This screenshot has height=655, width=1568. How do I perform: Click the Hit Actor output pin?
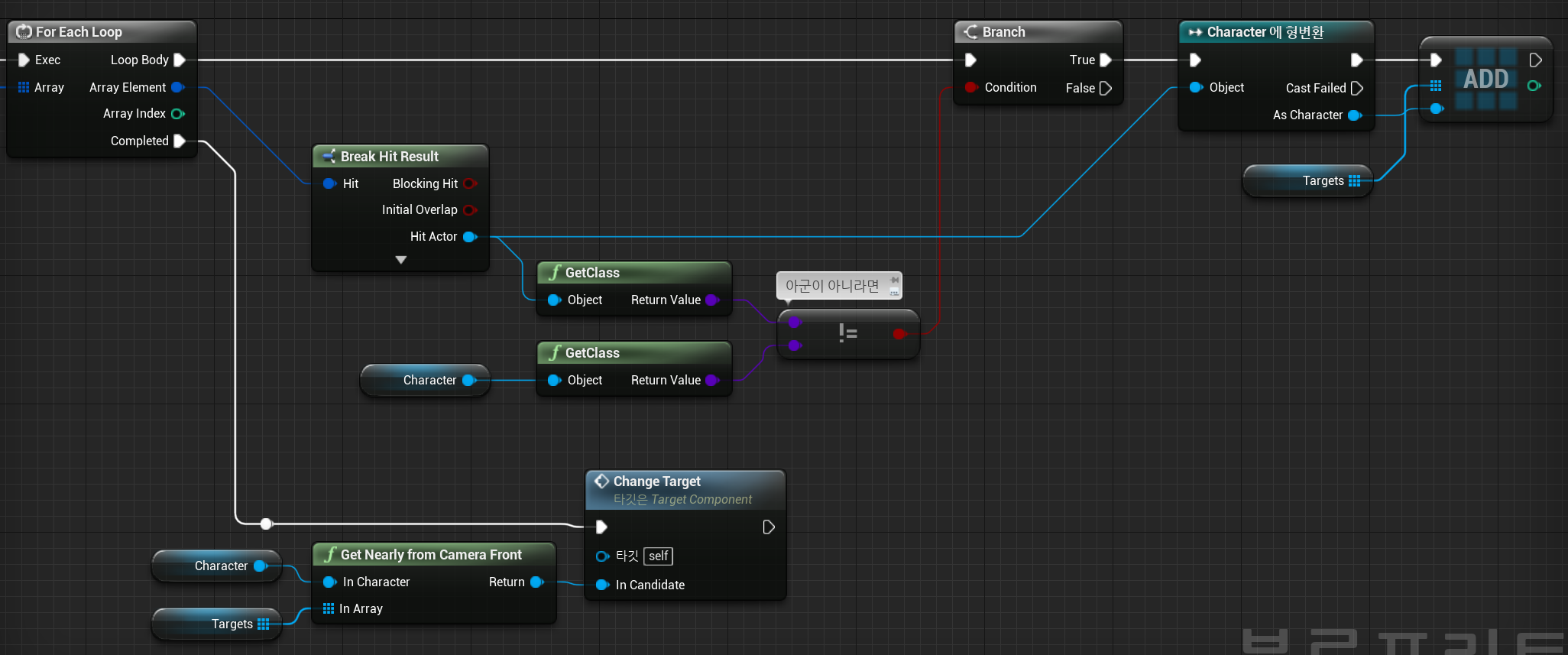point(470,237)
